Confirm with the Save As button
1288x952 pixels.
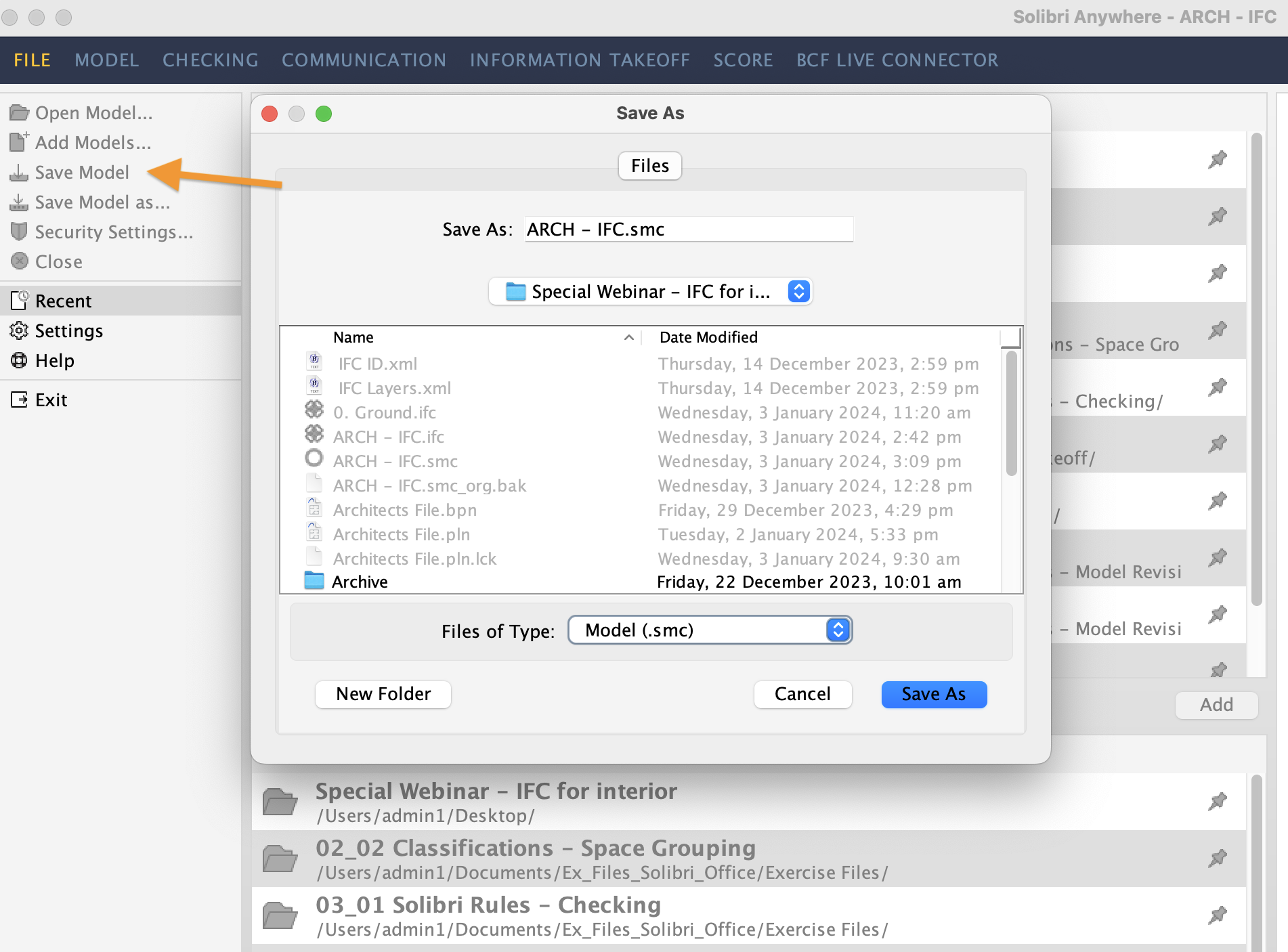pos(934,694)
